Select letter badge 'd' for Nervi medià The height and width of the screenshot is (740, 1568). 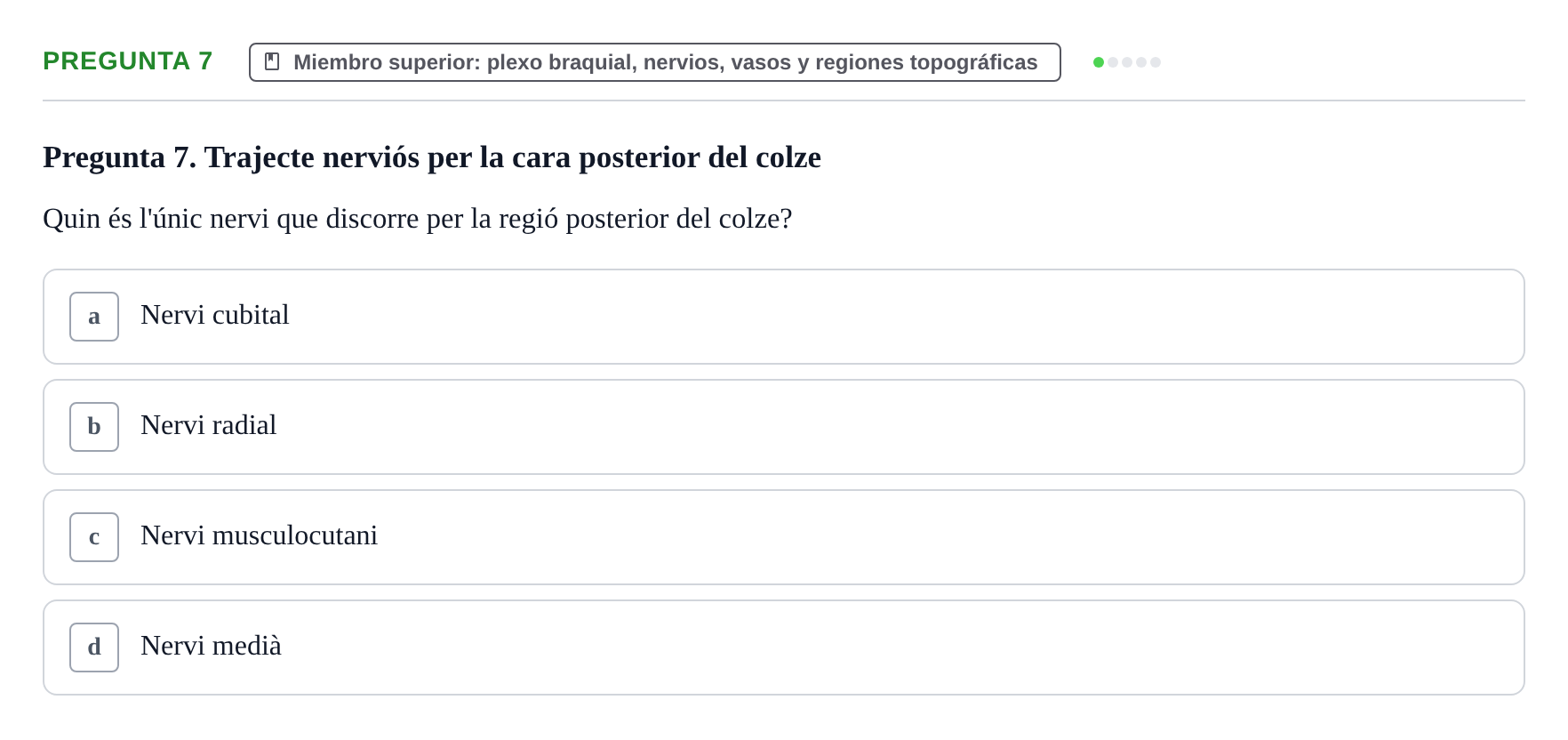tap(94, 647)
